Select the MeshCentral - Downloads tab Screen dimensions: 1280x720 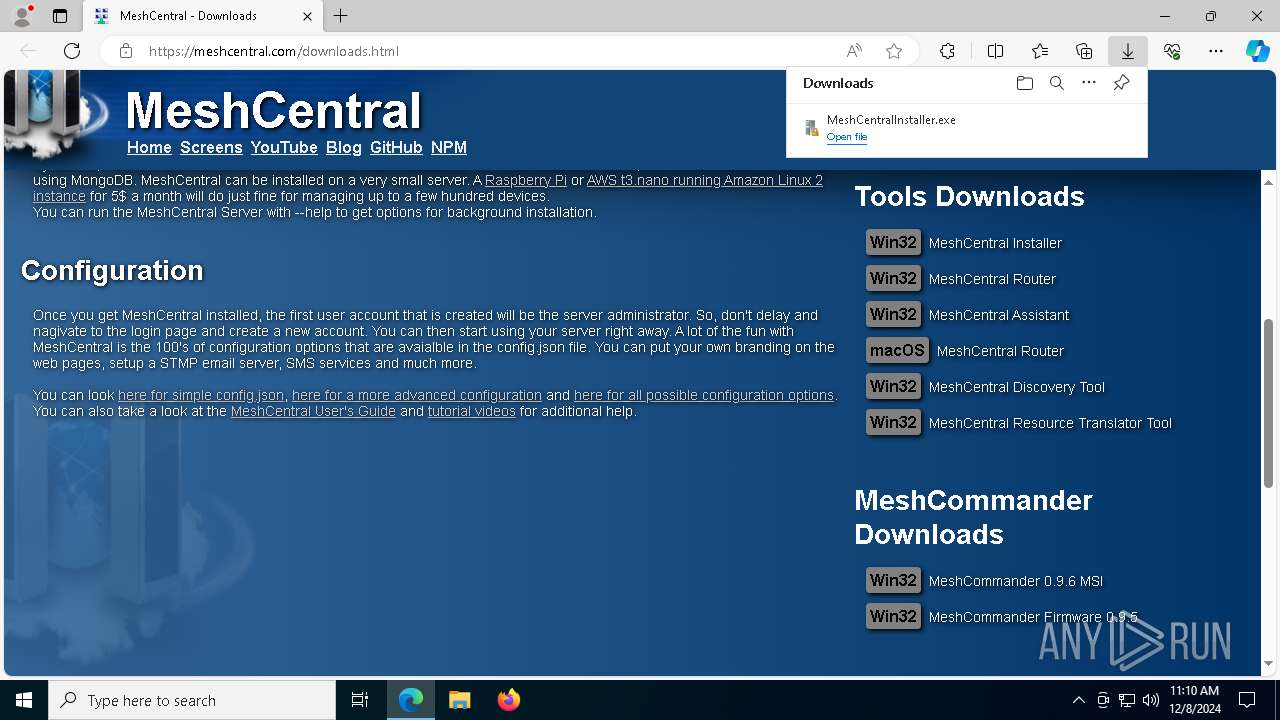pos(203,16)
